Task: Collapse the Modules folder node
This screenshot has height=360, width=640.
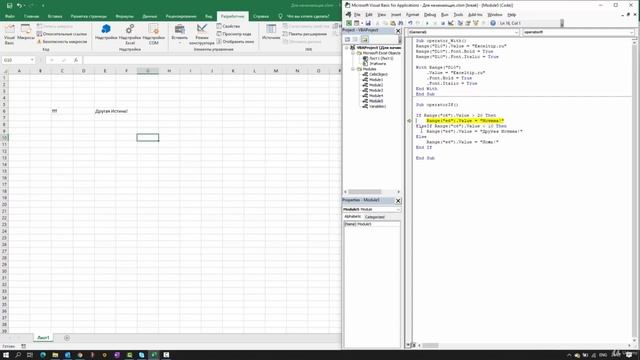Action: (x=353, y=69)
